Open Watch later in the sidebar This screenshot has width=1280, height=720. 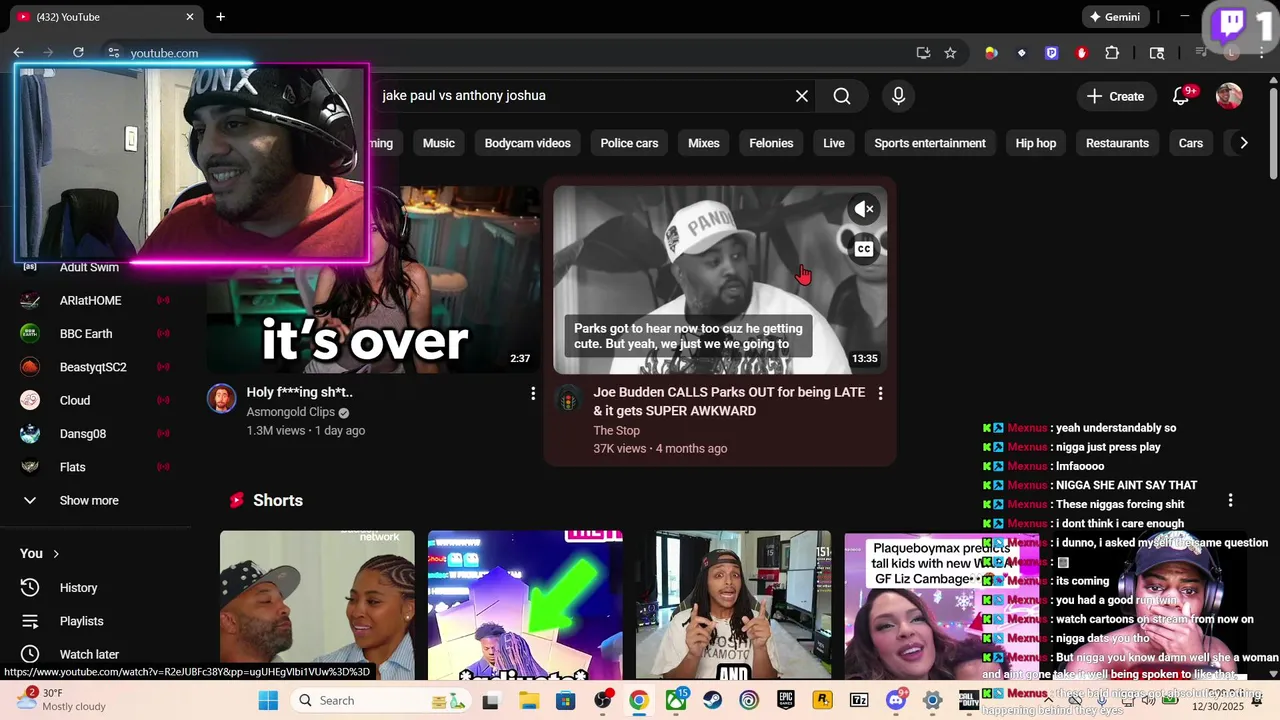coord(95,654)
